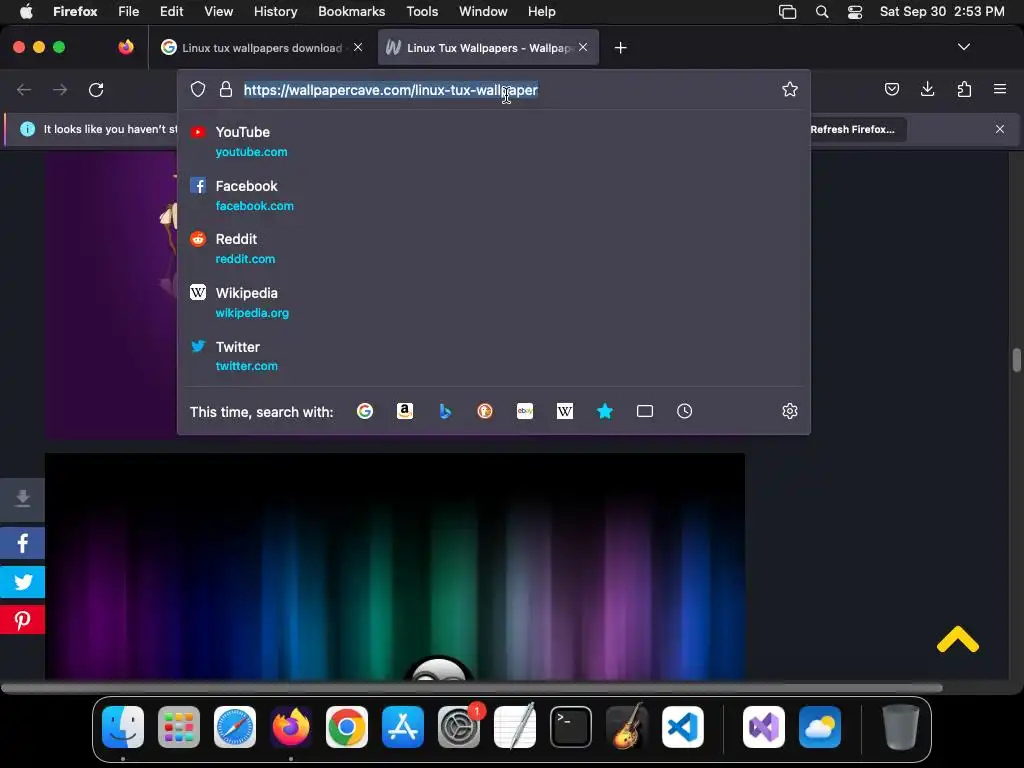Open the Firefox application hamburger menu
The width and height of the screenshot is (1024, 768).
coord(1000,89)
